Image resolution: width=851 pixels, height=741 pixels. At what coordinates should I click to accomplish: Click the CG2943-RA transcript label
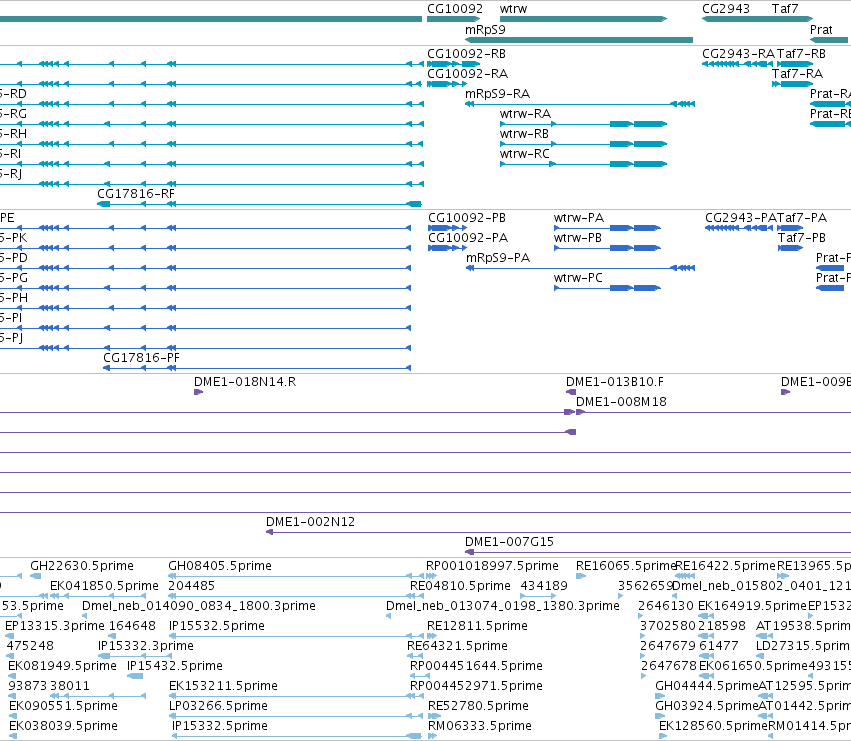pos(738,54)
